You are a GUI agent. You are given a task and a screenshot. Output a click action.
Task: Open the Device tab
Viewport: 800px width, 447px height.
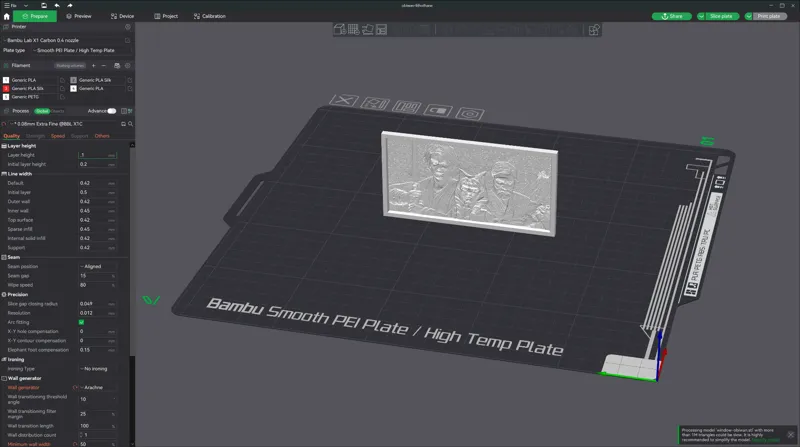pos(122,16)
